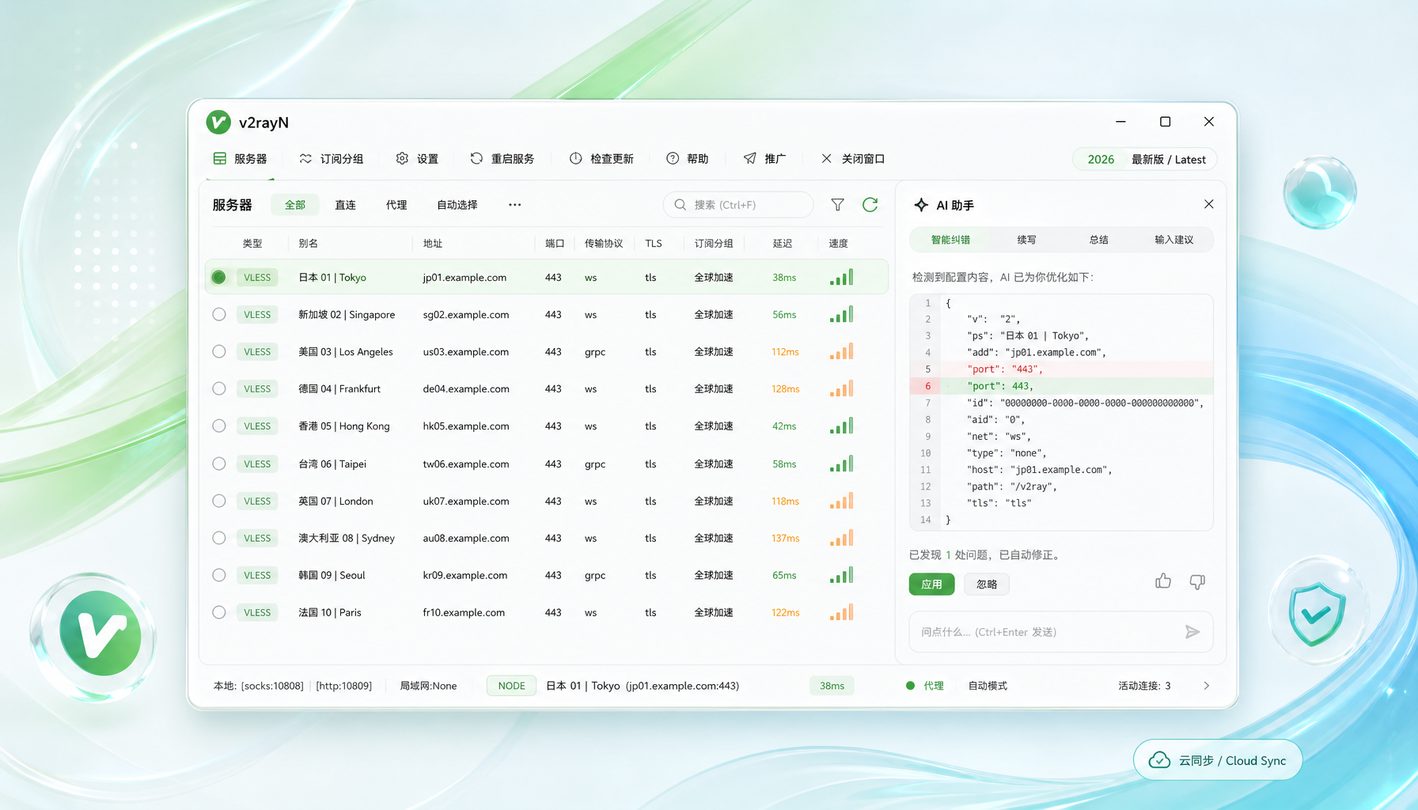1418x810 pixels.
Task: Click the thumbs up icon
Action: tap(1163, 581)
